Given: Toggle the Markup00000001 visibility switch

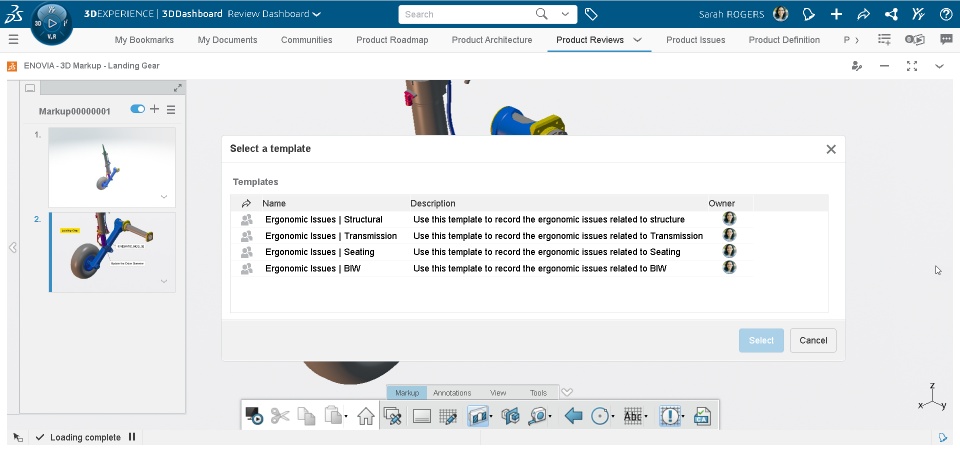Looking at the screenshot, I should point(138,109).
